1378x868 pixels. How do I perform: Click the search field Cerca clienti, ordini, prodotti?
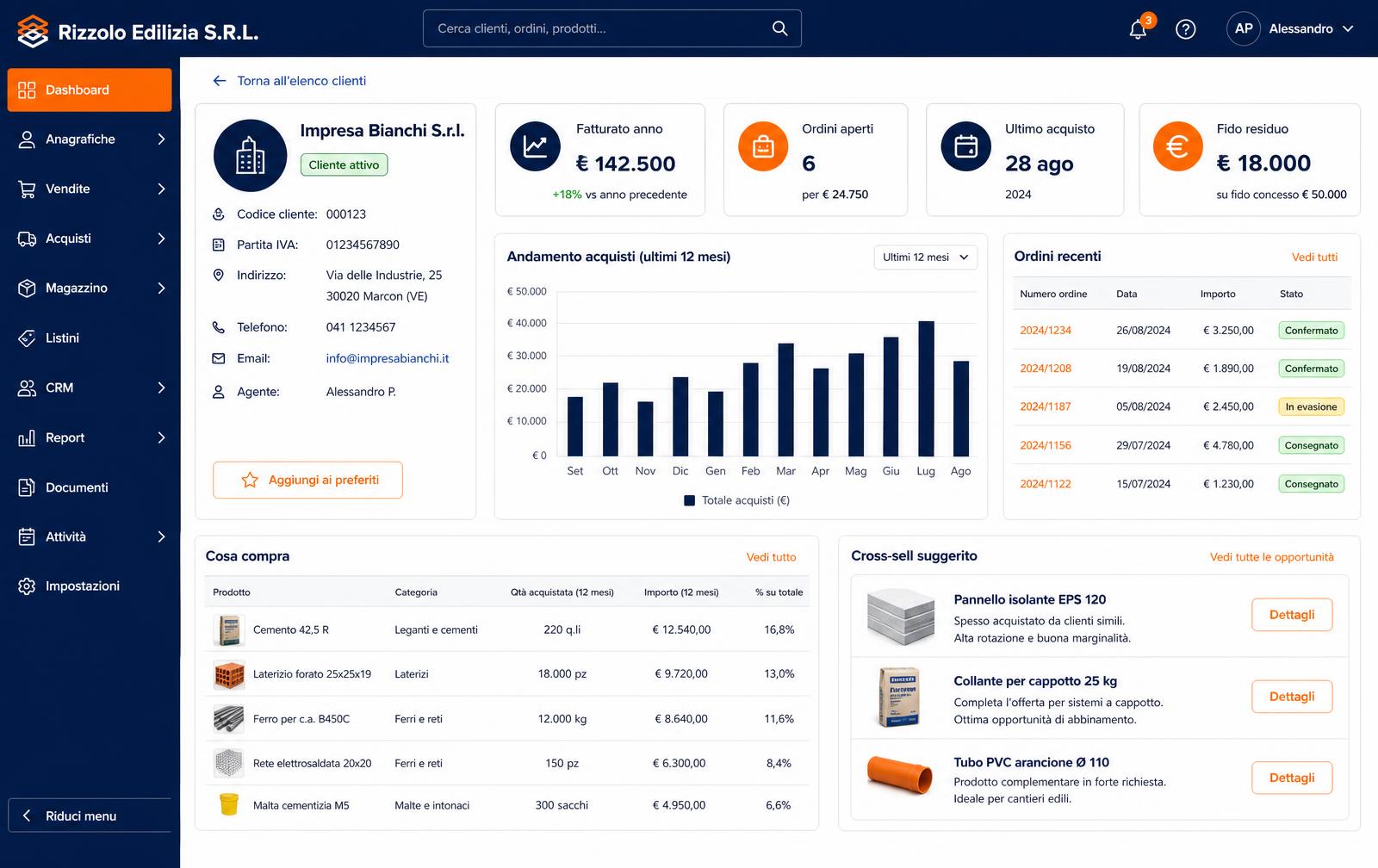(x=612, y=28)
